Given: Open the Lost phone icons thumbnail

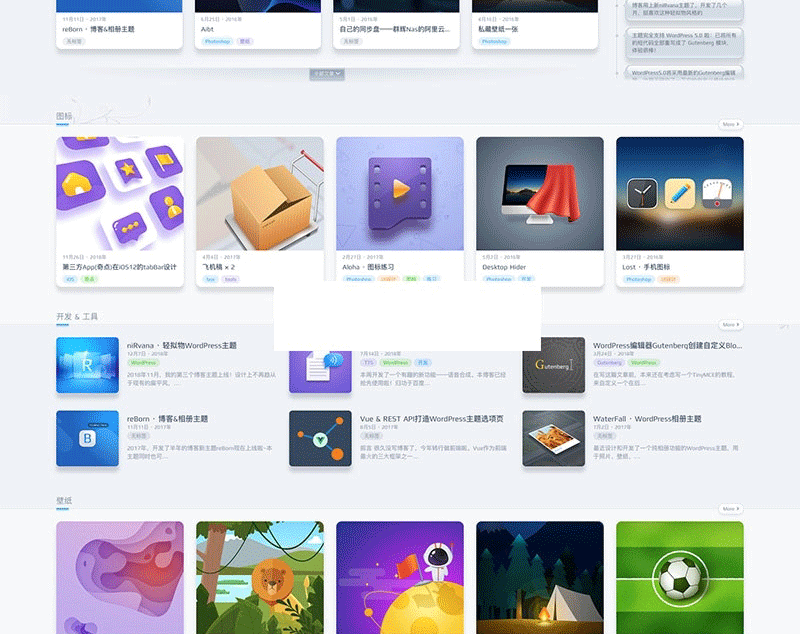Looking at the screenshot, I should (680, 193).
